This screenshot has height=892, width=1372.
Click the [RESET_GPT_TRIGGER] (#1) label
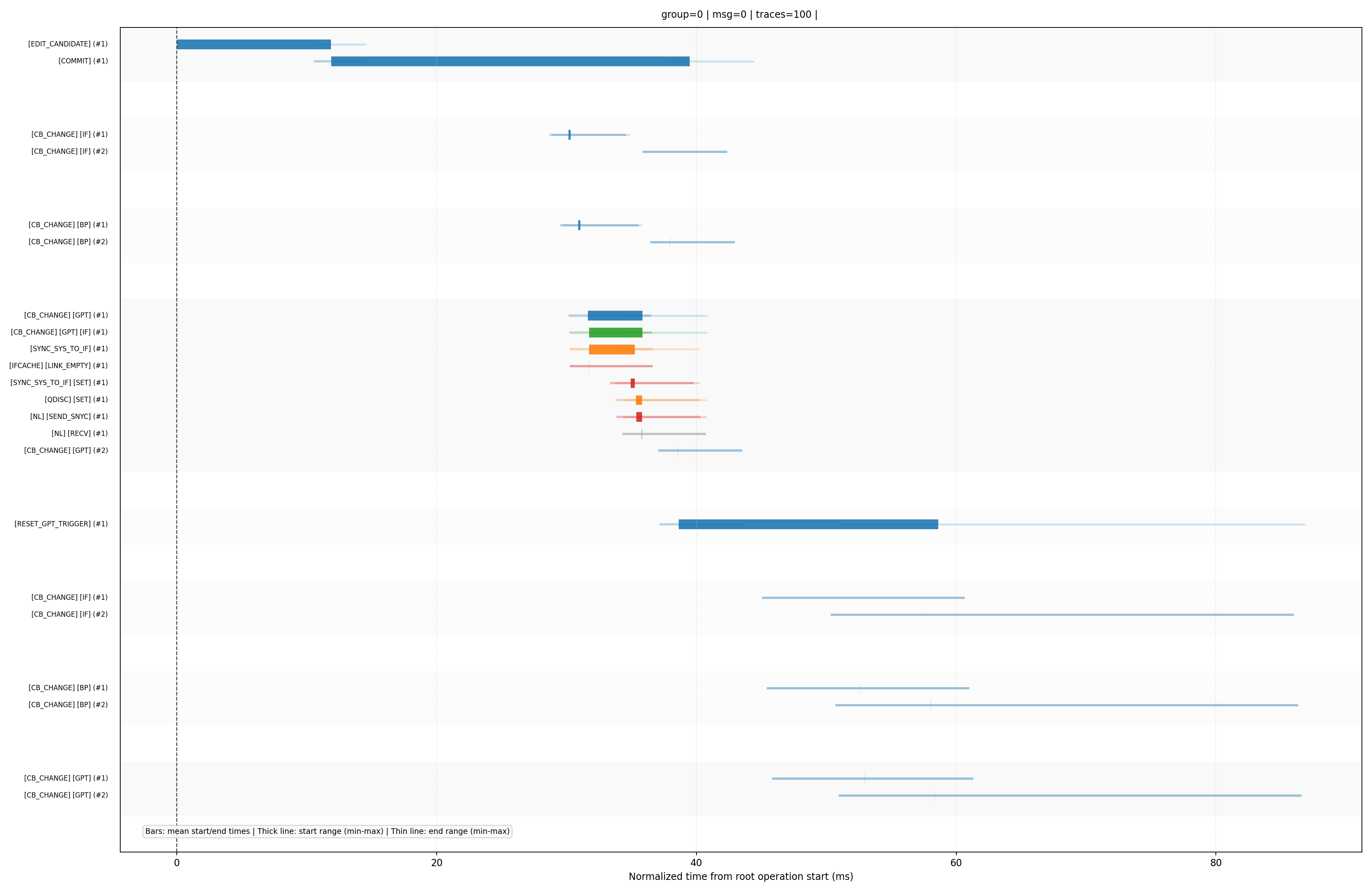click(61, 524)
